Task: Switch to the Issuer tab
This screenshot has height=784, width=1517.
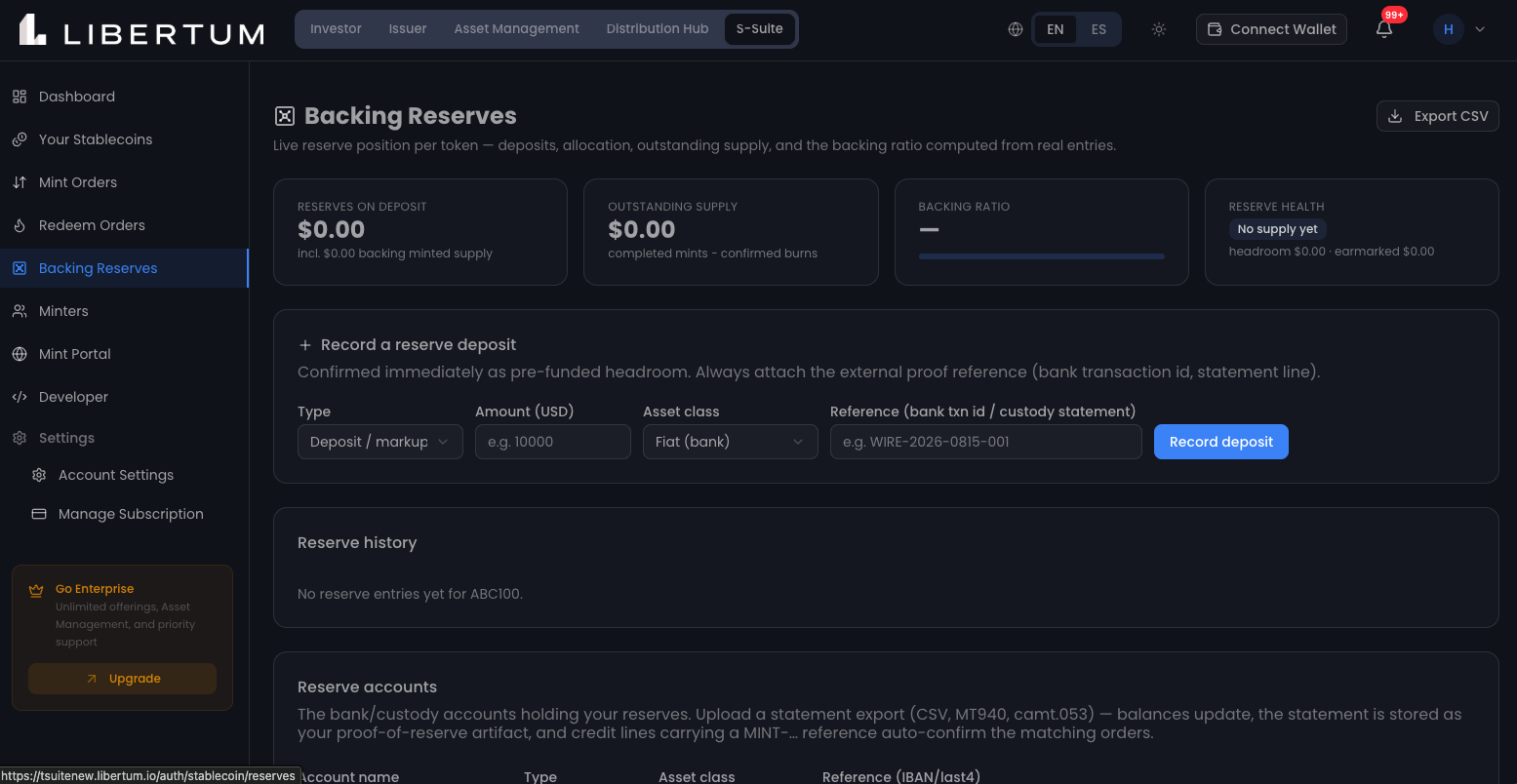Action: [x=408, y=29]
